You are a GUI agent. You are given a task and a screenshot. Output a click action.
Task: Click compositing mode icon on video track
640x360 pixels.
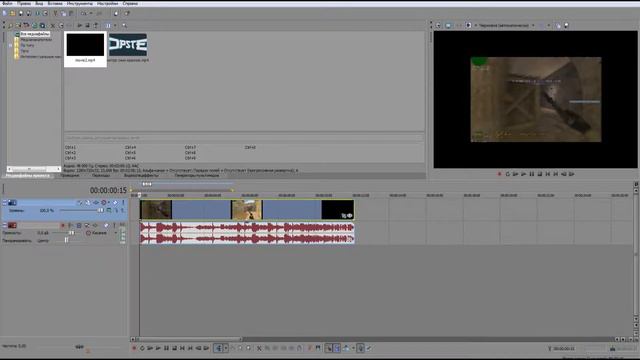tap(109, 210)
